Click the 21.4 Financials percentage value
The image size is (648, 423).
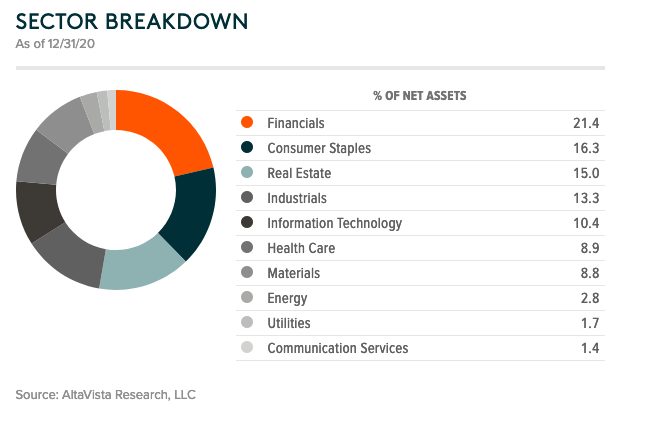585,123
